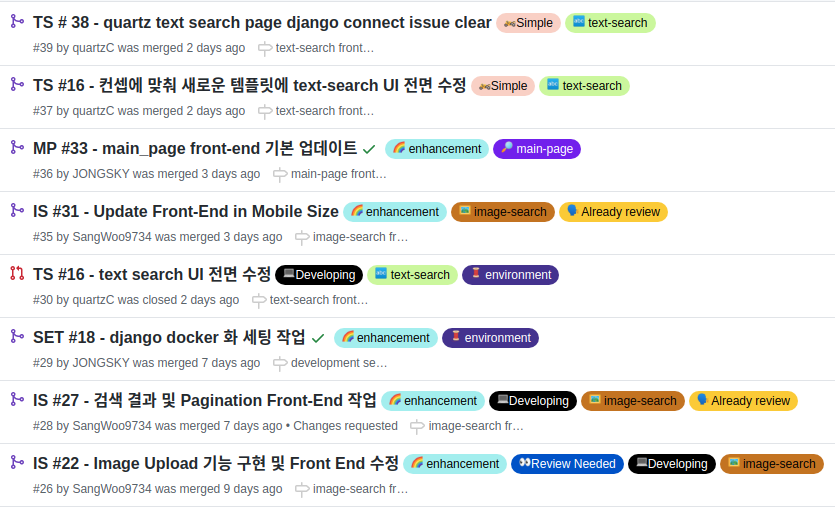
Task: Open milestone icon in #35 row
Action: 301,238
